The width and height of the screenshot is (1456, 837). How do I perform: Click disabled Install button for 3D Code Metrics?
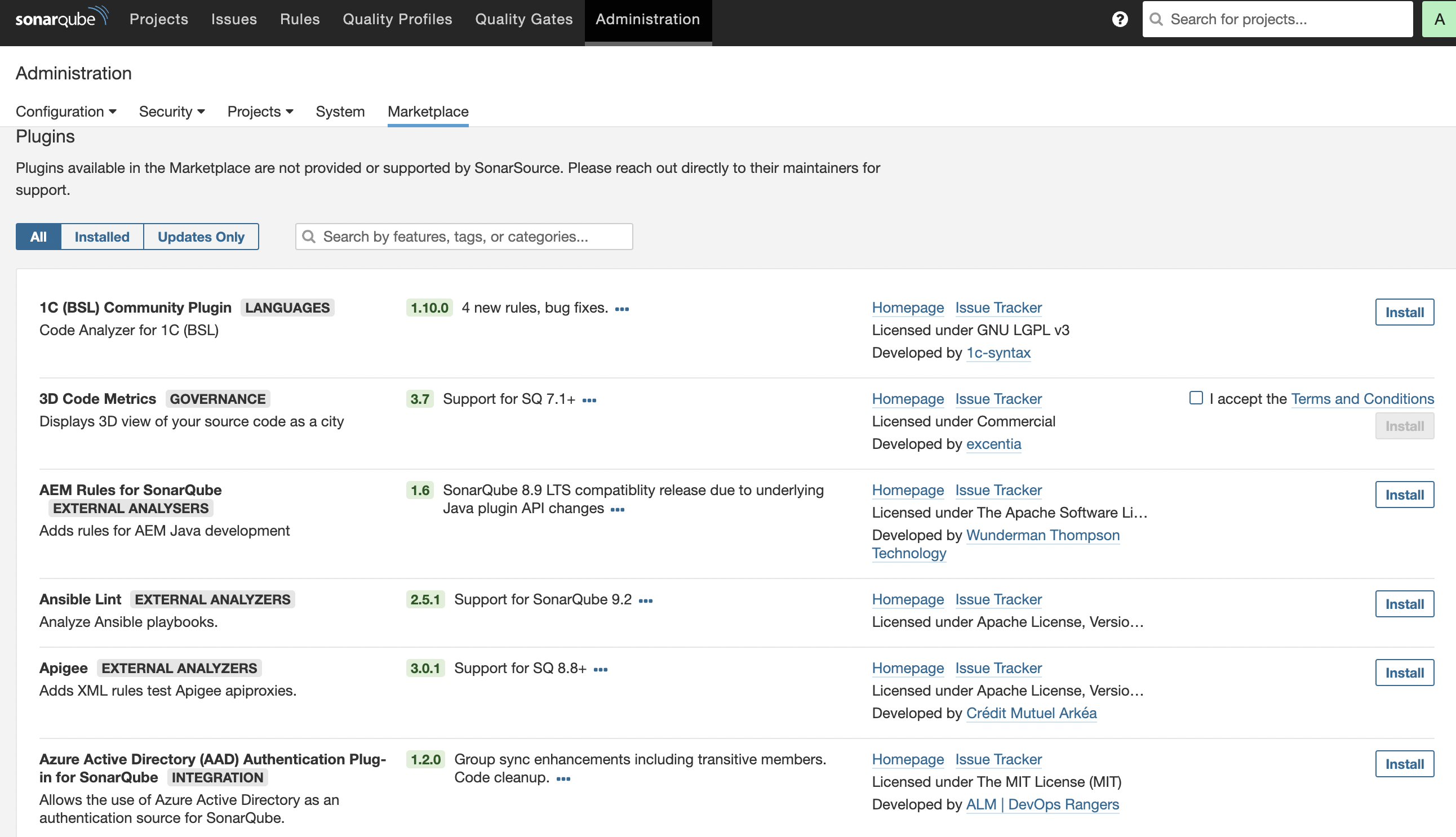1404,426
